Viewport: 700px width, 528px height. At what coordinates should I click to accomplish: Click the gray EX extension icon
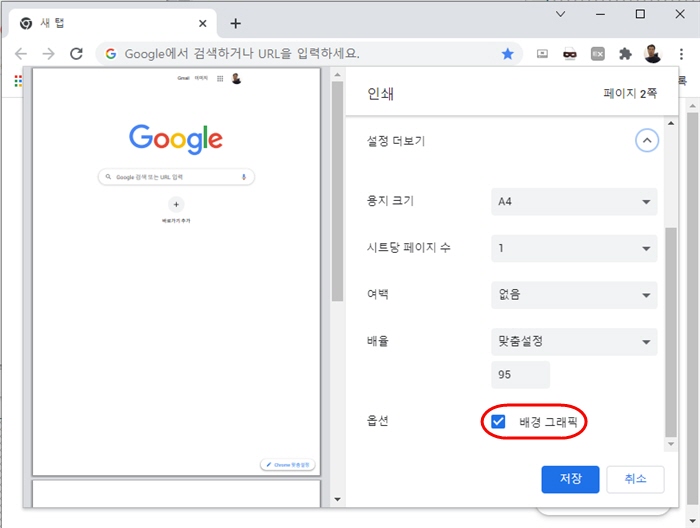pyautogui.click(x=597, y=54)
